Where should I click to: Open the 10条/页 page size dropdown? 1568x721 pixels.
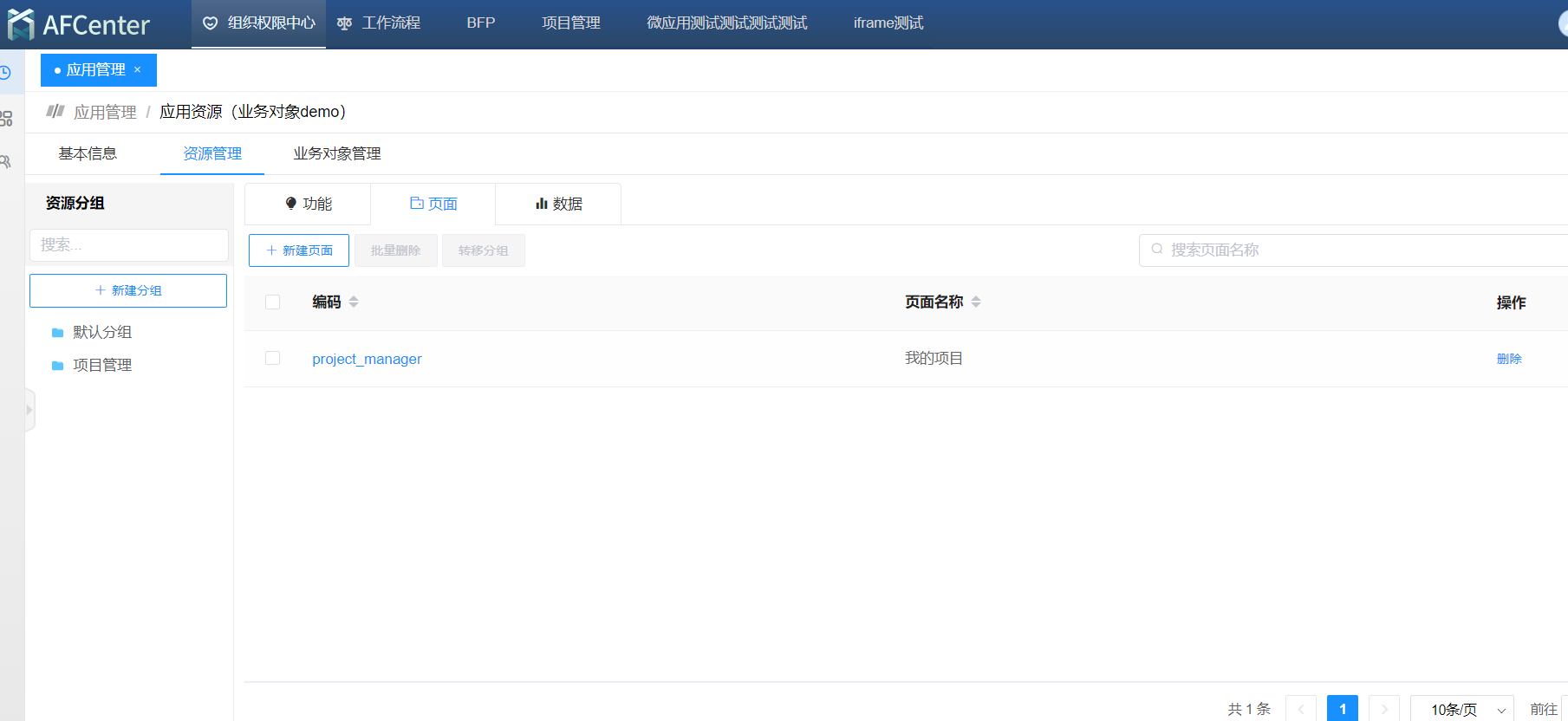click(1461, 709)
